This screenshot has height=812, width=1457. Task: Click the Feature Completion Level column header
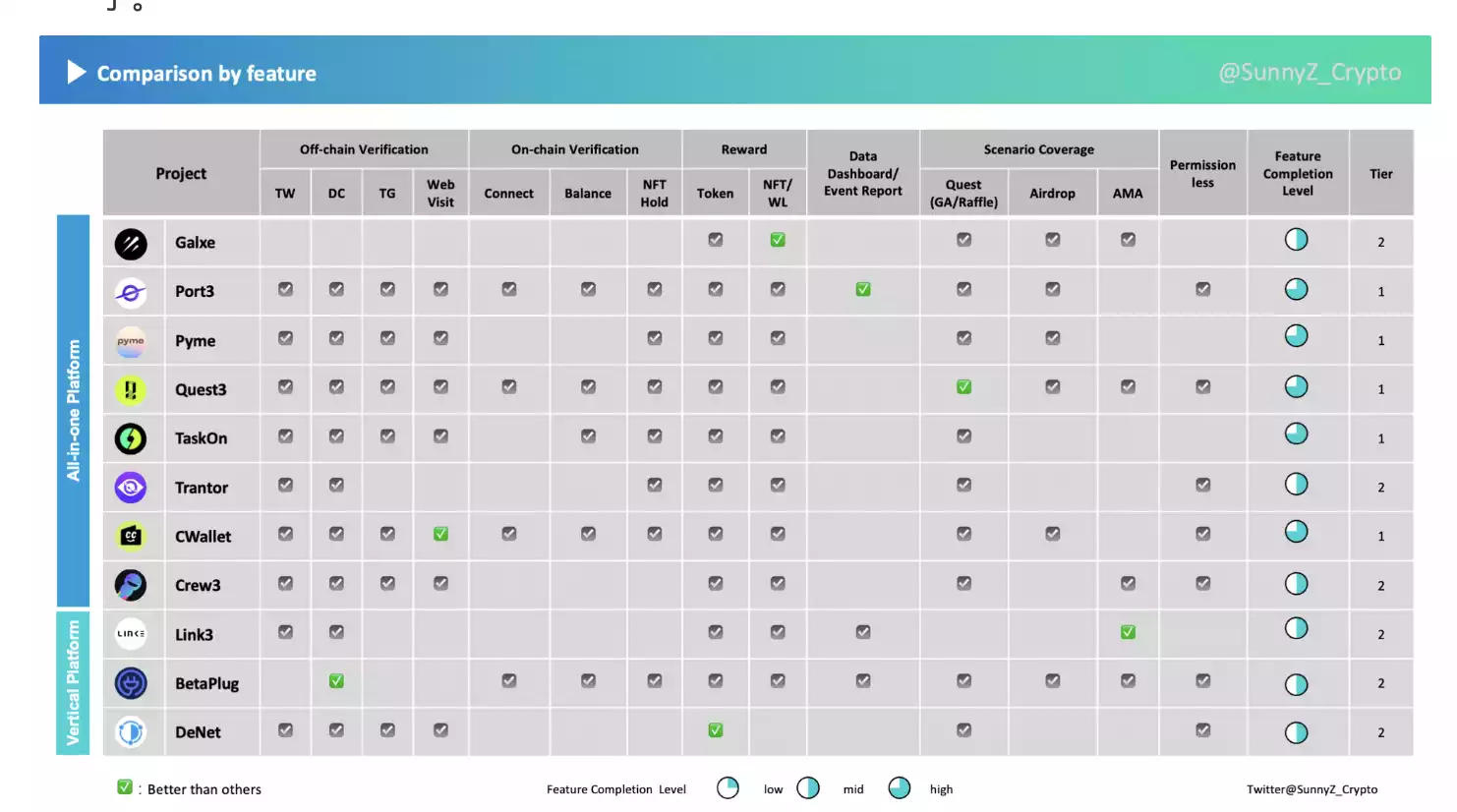1297,173
